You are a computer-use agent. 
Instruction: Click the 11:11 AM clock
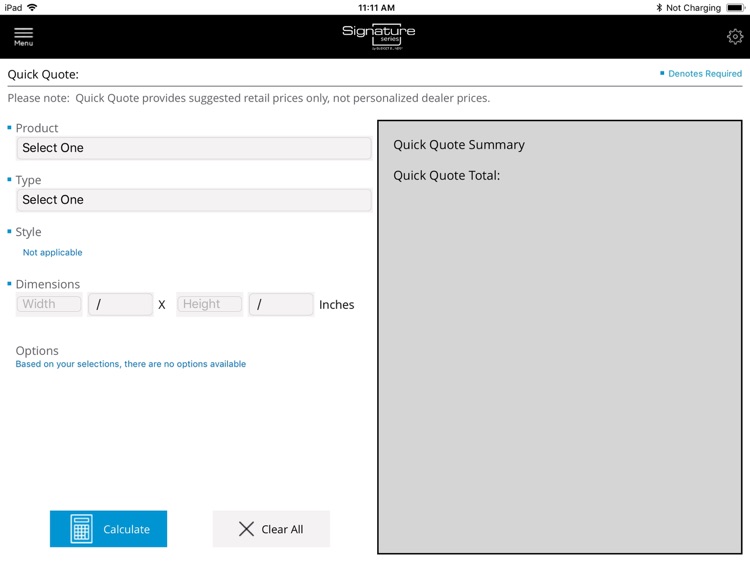376,8
